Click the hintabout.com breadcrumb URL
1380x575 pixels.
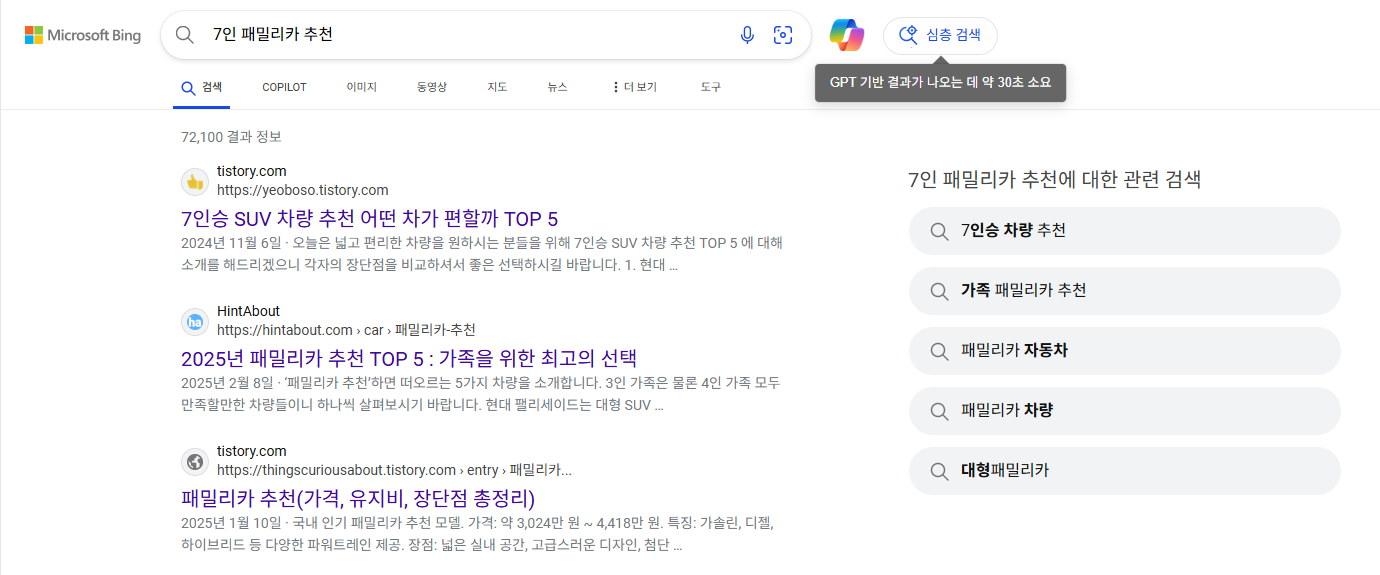346,330
